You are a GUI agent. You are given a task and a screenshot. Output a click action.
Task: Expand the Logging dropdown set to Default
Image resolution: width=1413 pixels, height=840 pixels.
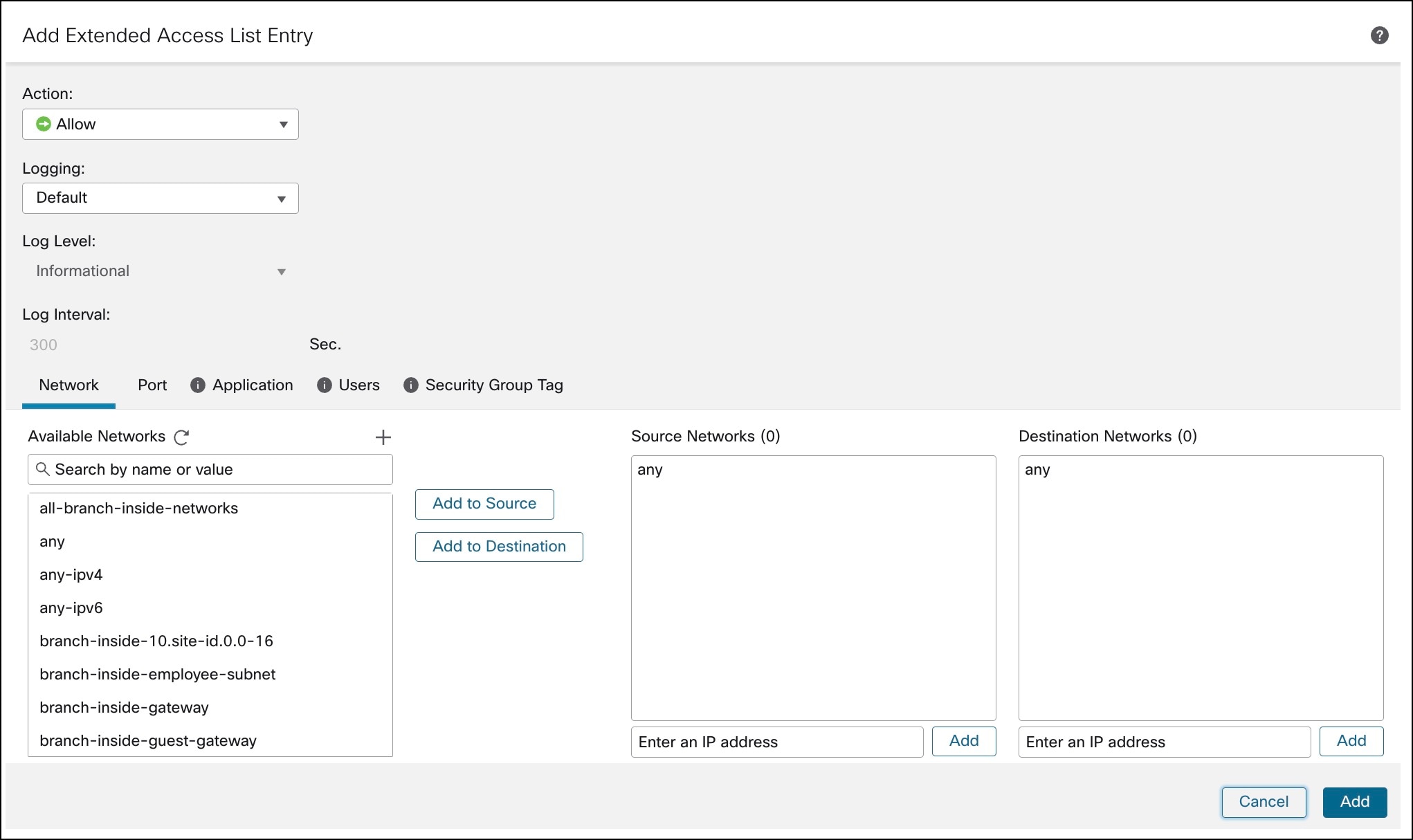point(161,199)
